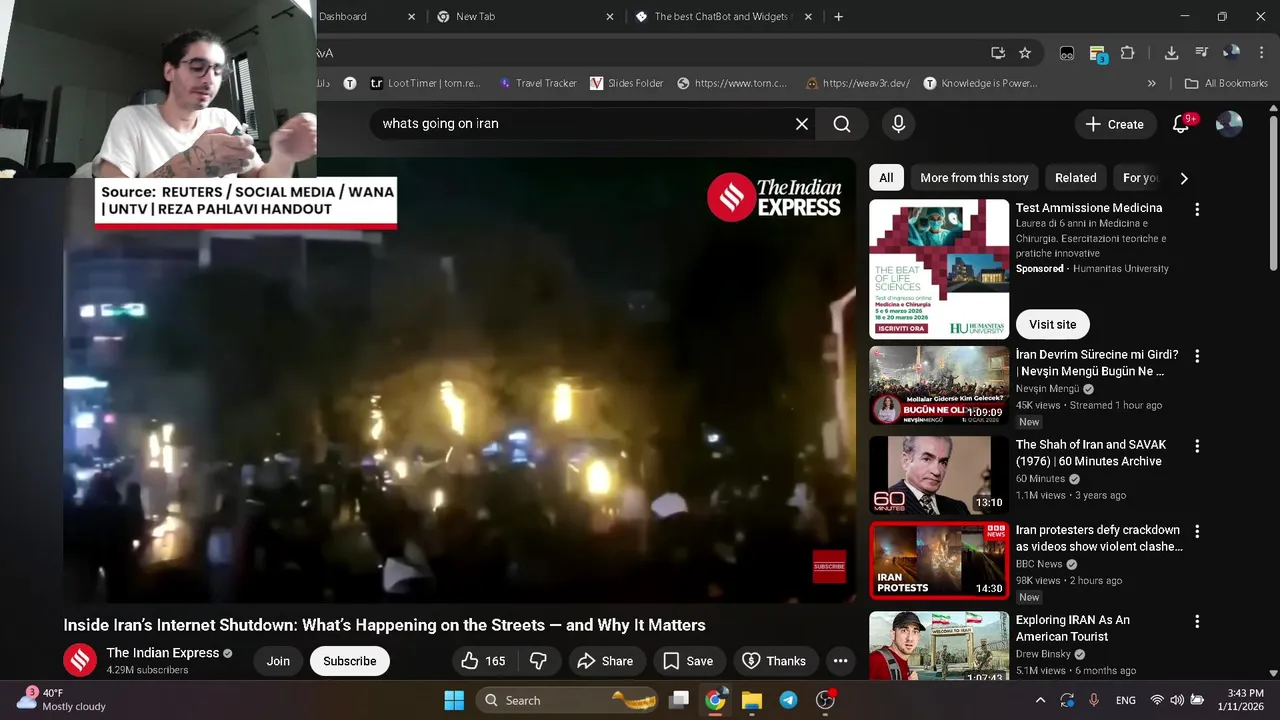Subscribe to The Indian Express channel
1280x720 pixels.
350,661
